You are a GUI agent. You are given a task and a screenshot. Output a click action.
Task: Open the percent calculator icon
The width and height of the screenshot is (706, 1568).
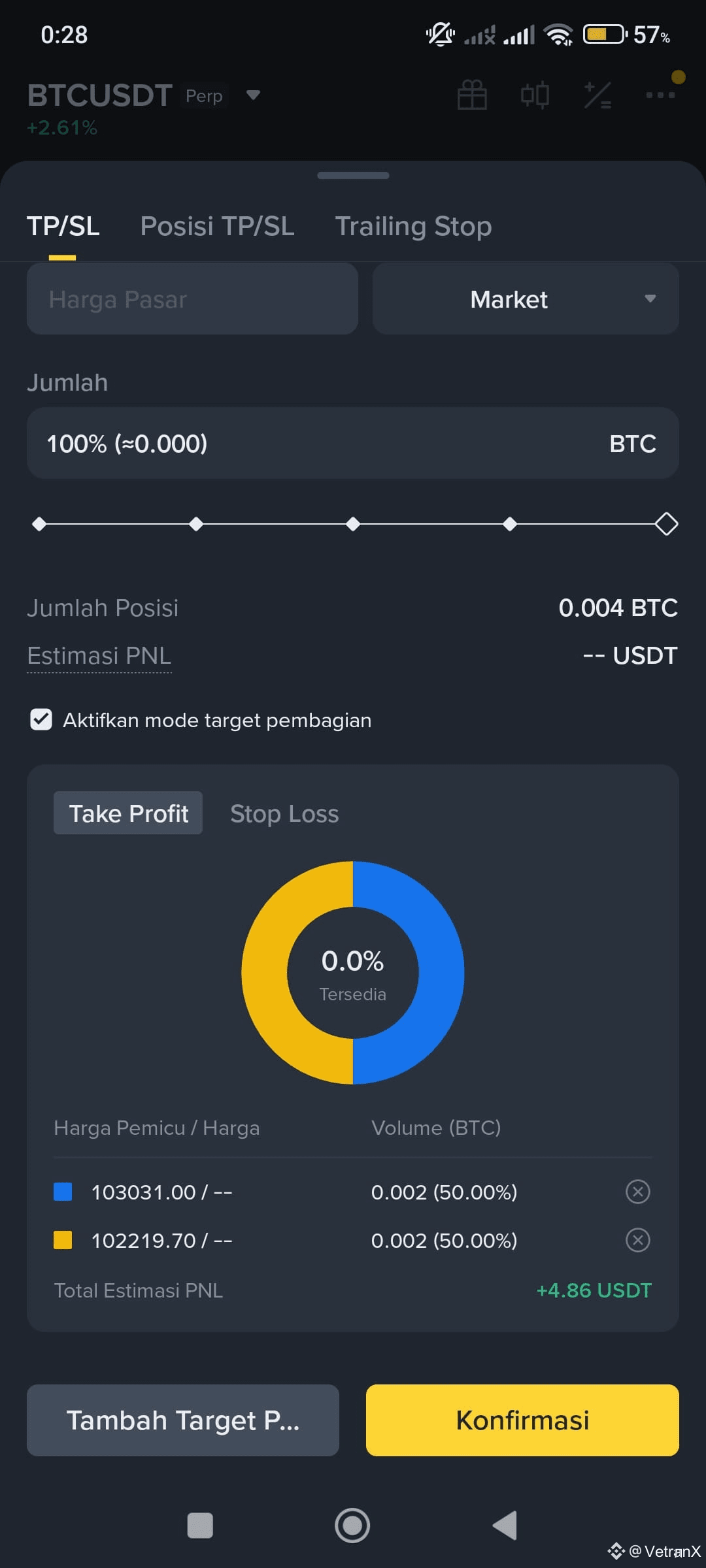pyautogui.click(x=597, y=95)
